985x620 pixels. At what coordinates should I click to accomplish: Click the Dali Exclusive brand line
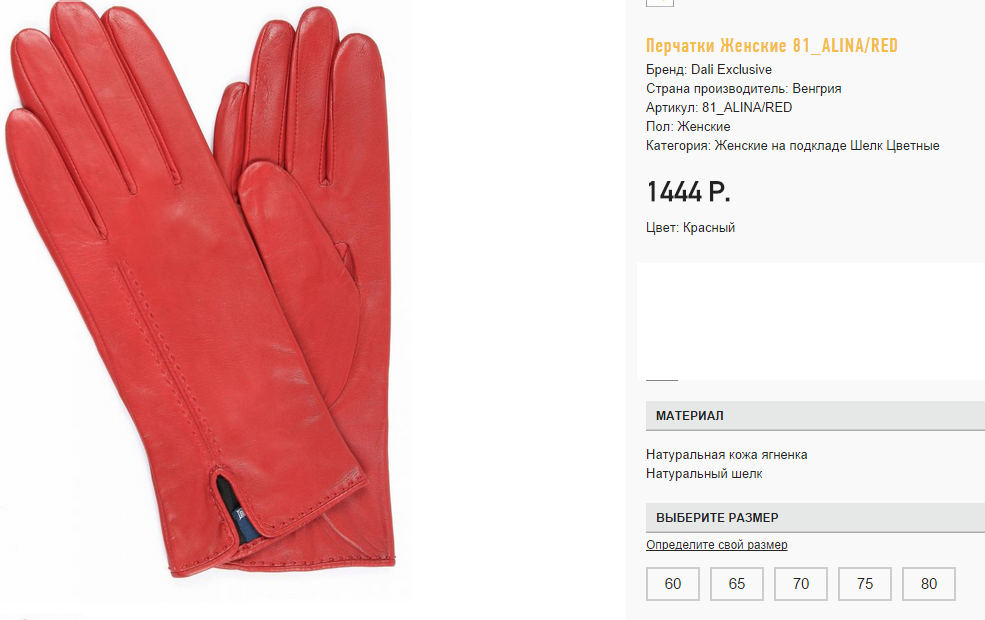click(x=709, y=70)
